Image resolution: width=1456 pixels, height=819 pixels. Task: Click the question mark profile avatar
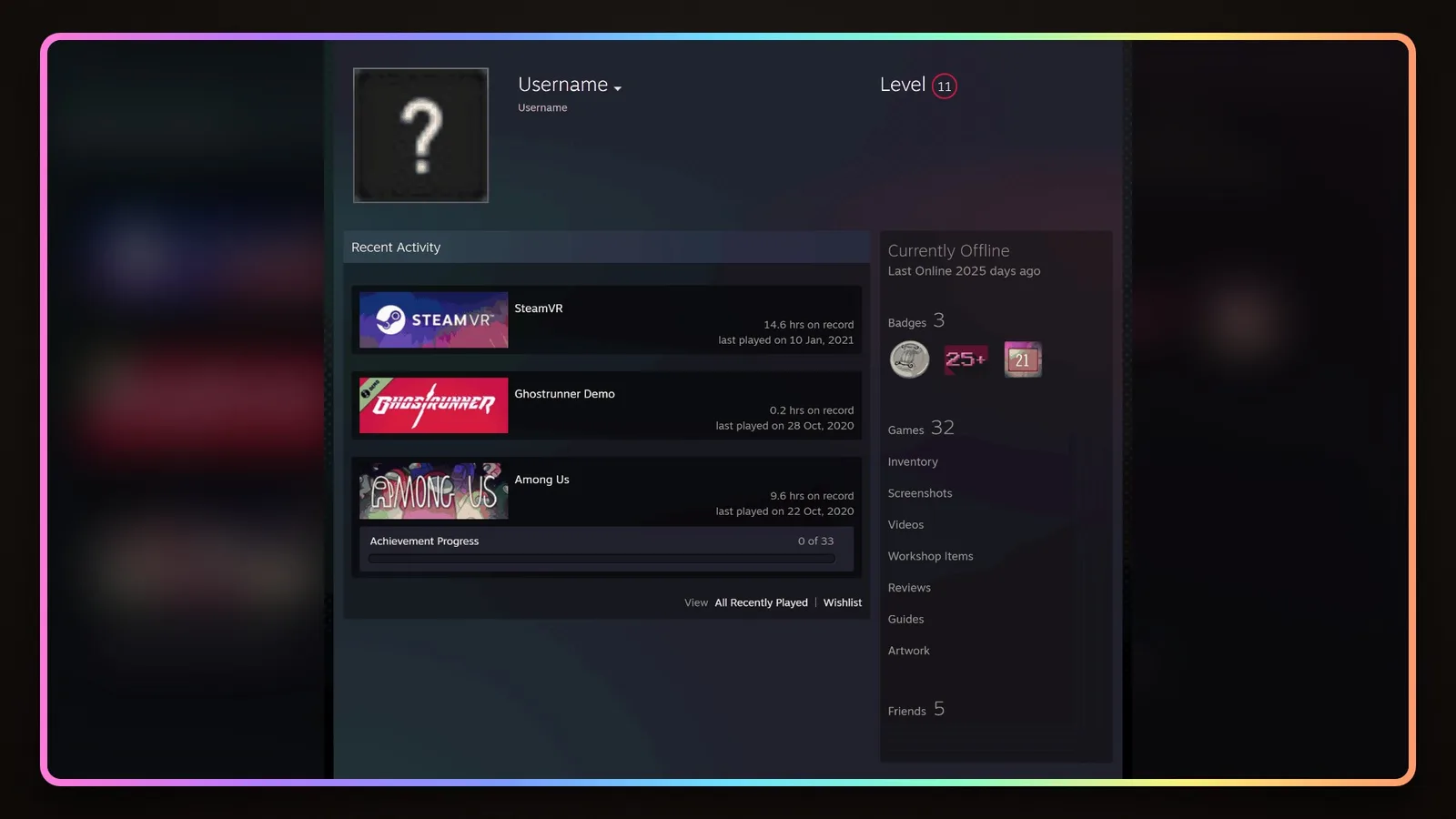(x=420, y=135)
